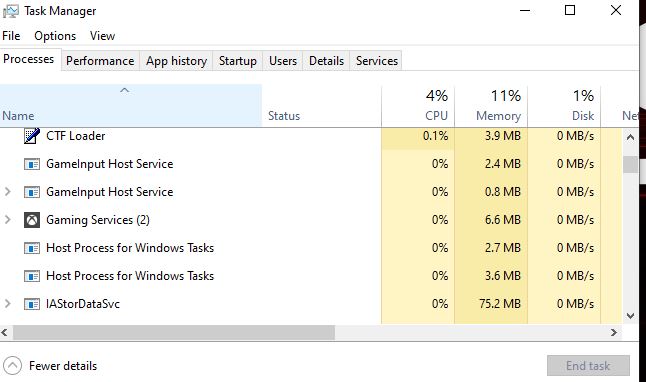The image size is (646, 382).
Task: Click the CTF Loader pen icon
Action: [x=32, y=136]
